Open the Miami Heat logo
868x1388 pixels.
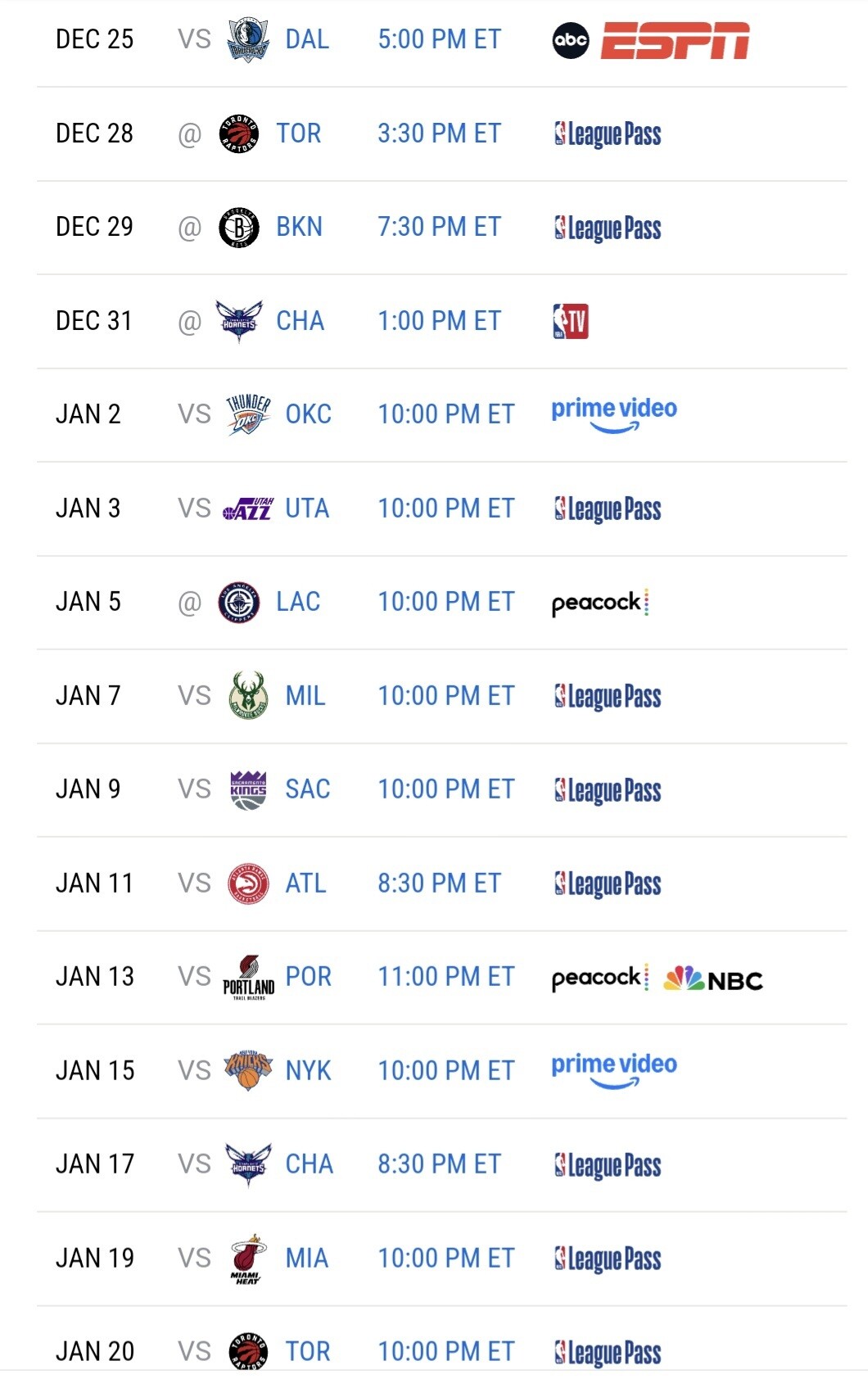point(248,1259)
